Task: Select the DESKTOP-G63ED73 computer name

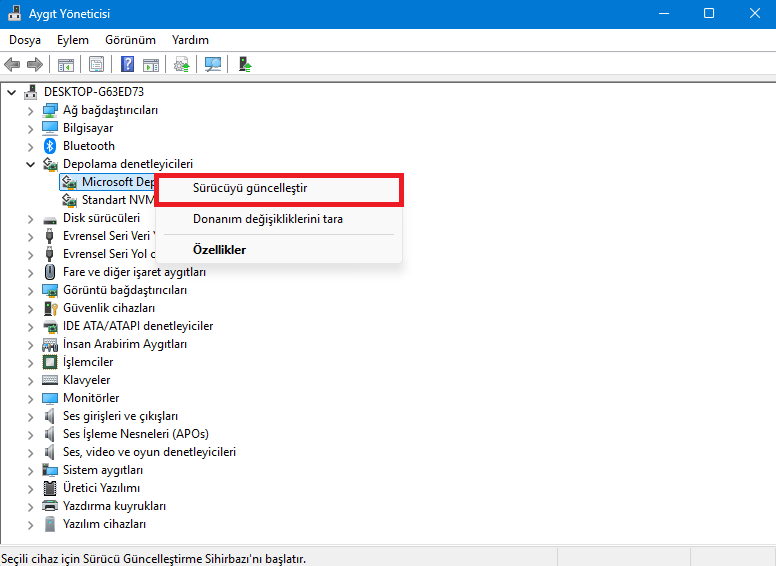Action: (x=94, y=92)
